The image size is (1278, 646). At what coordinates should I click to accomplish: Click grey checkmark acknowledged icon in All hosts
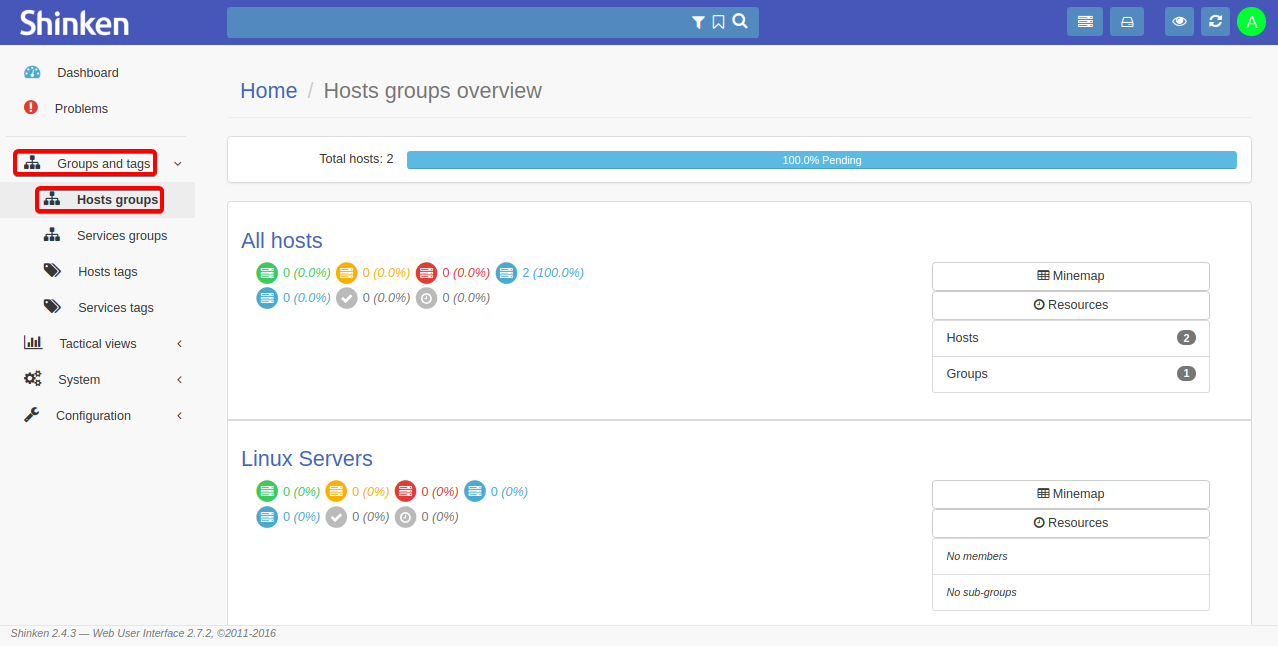347,298
